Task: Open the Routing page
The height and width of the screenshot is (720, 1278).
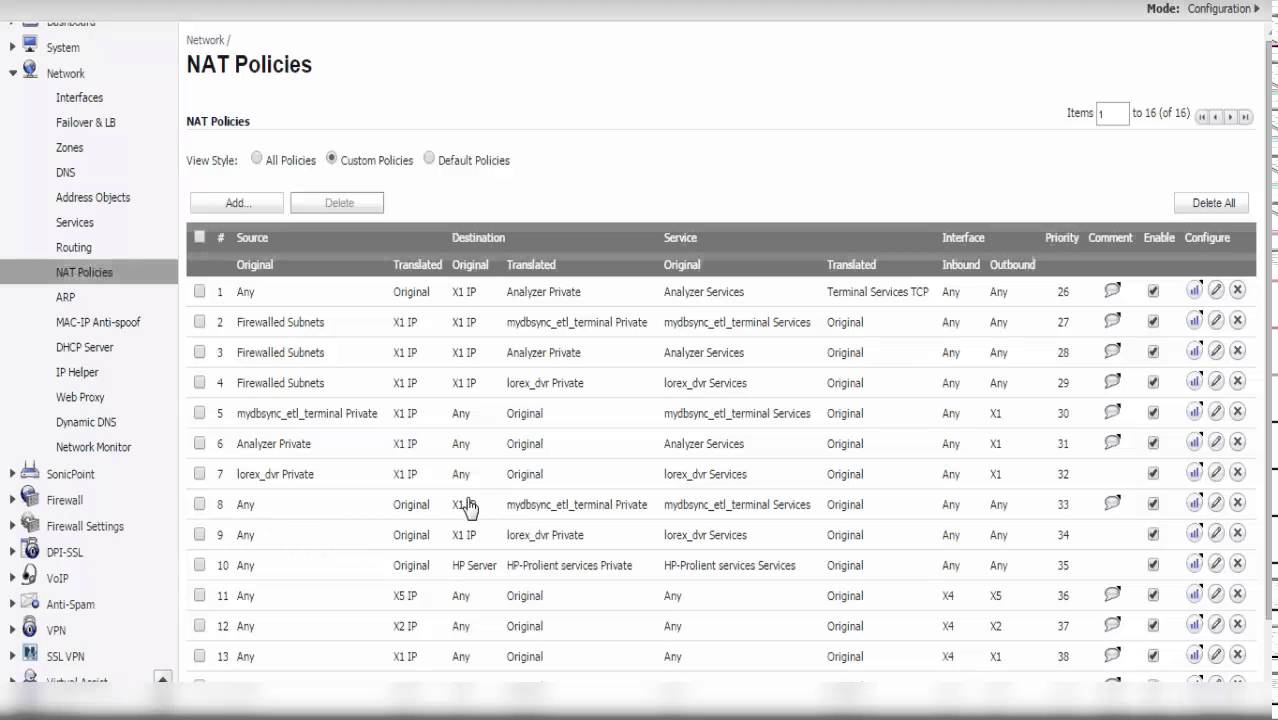Action: (x=74, y=247)
